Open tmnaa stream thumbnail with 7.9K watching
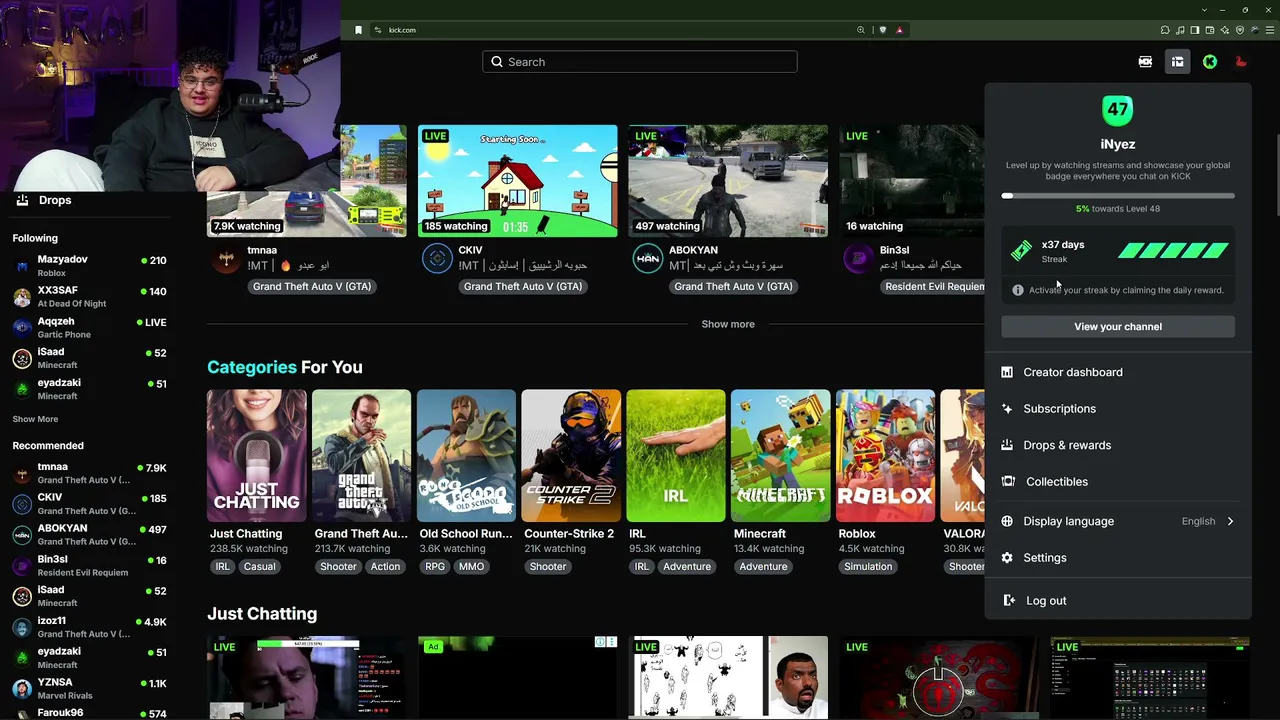Image resolution: width=1280 pixels, height=720 pixels. click(x=307, y=181)
